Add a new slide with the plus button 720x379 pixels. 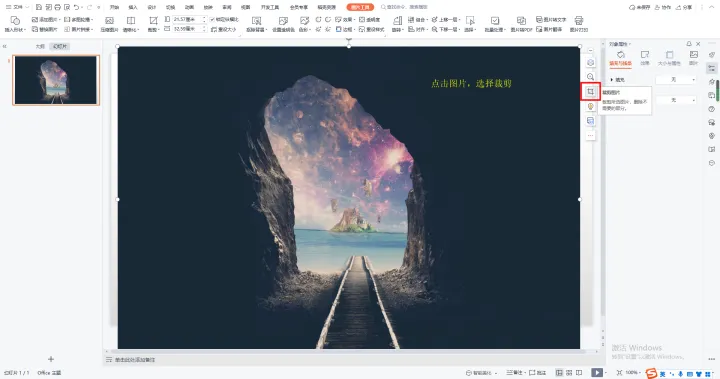coord(51,359)
